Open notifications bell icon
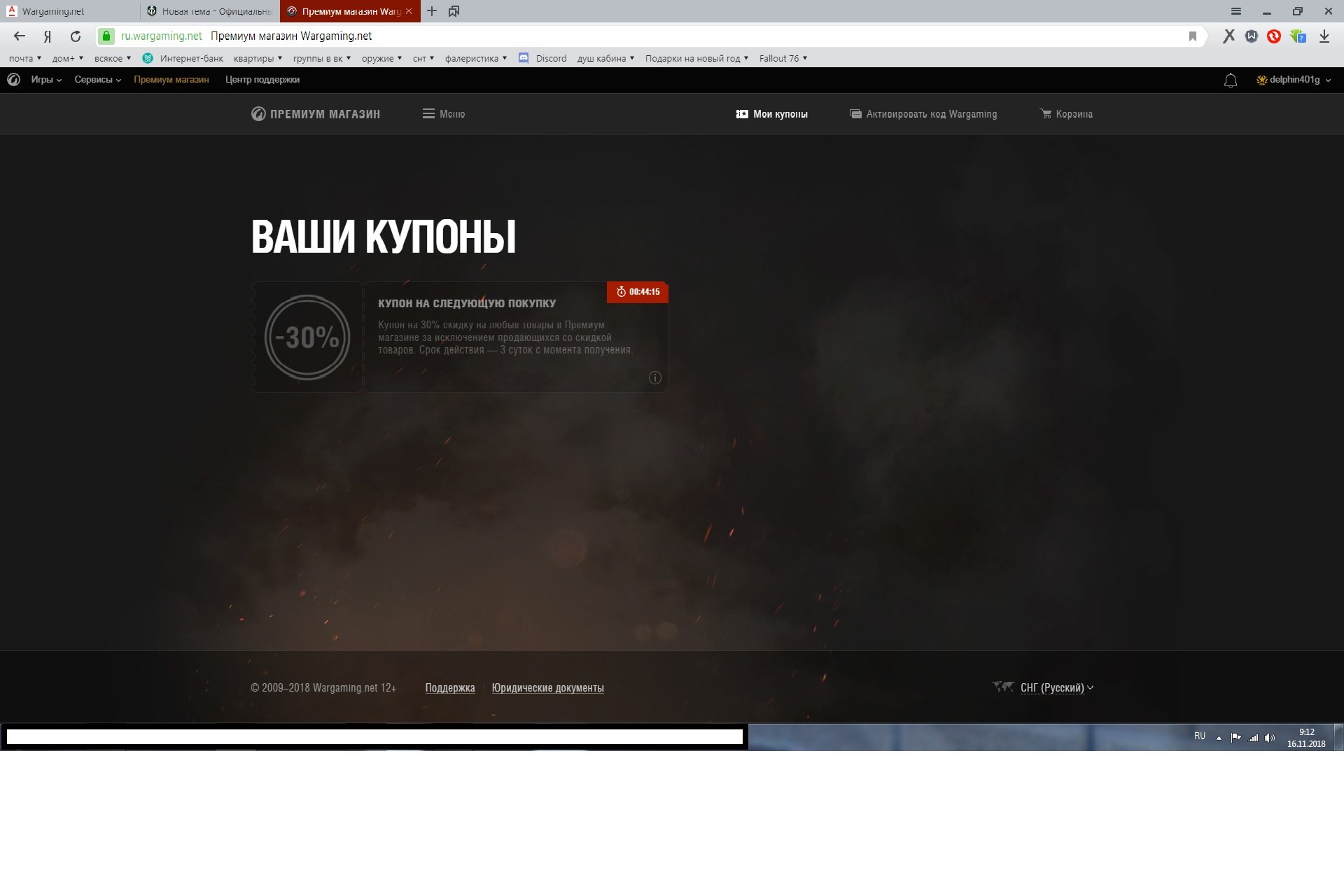This screenshot has width=1344, height=896. [1231, 80]
